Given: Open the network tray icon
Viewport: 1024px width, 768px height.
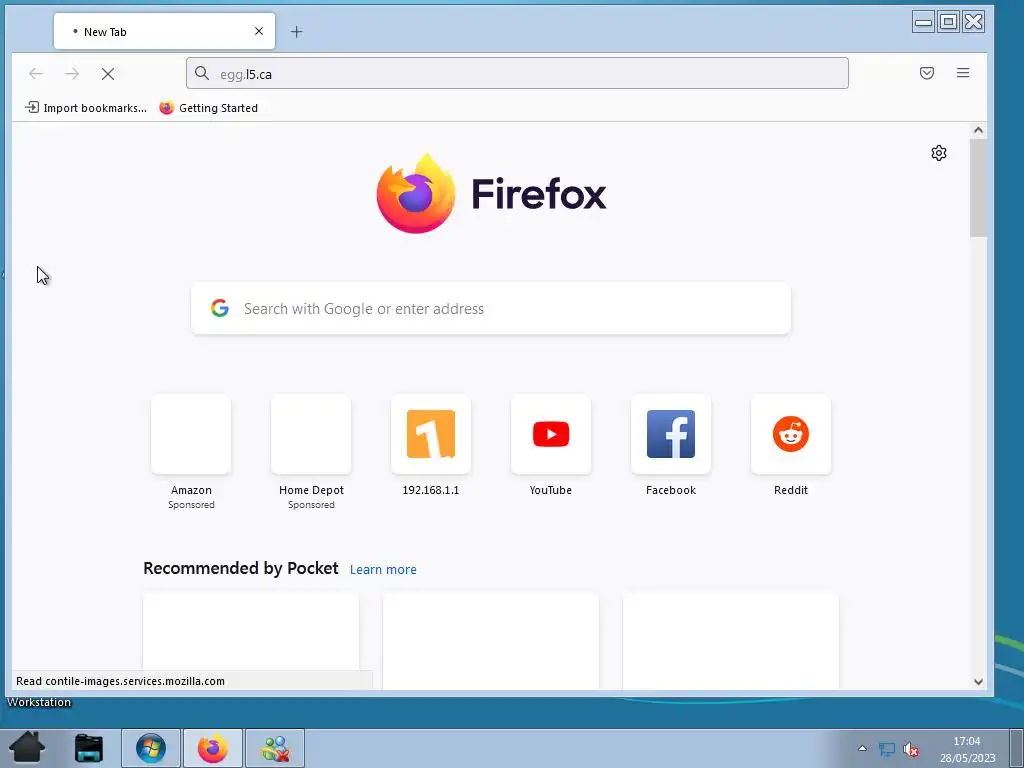Looking at the screenshot, I should pos(886,749).
